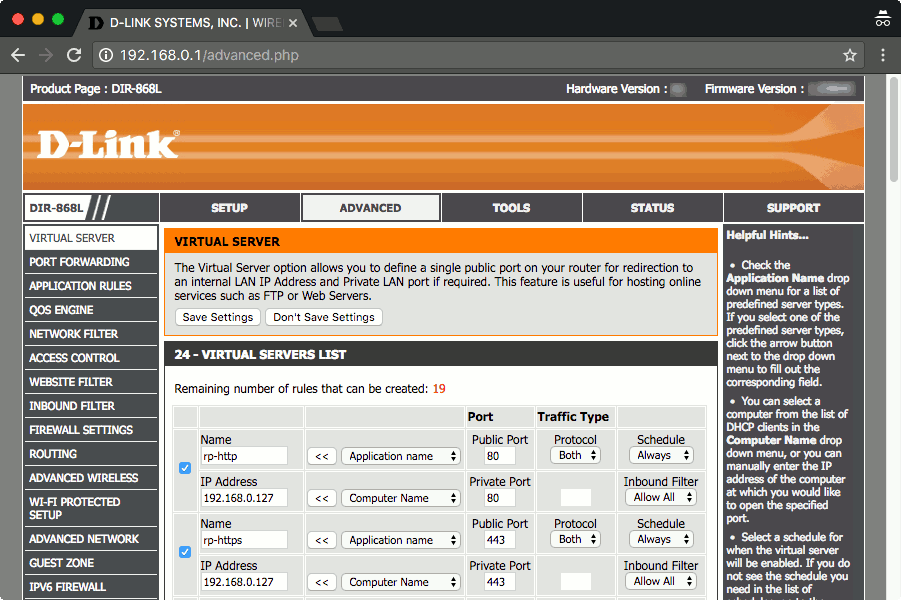Image resolution: width=901 pixels, height=600 pixels.
Task: Open Schedule dropdown for rp-https rule
Action: (661, 539)
